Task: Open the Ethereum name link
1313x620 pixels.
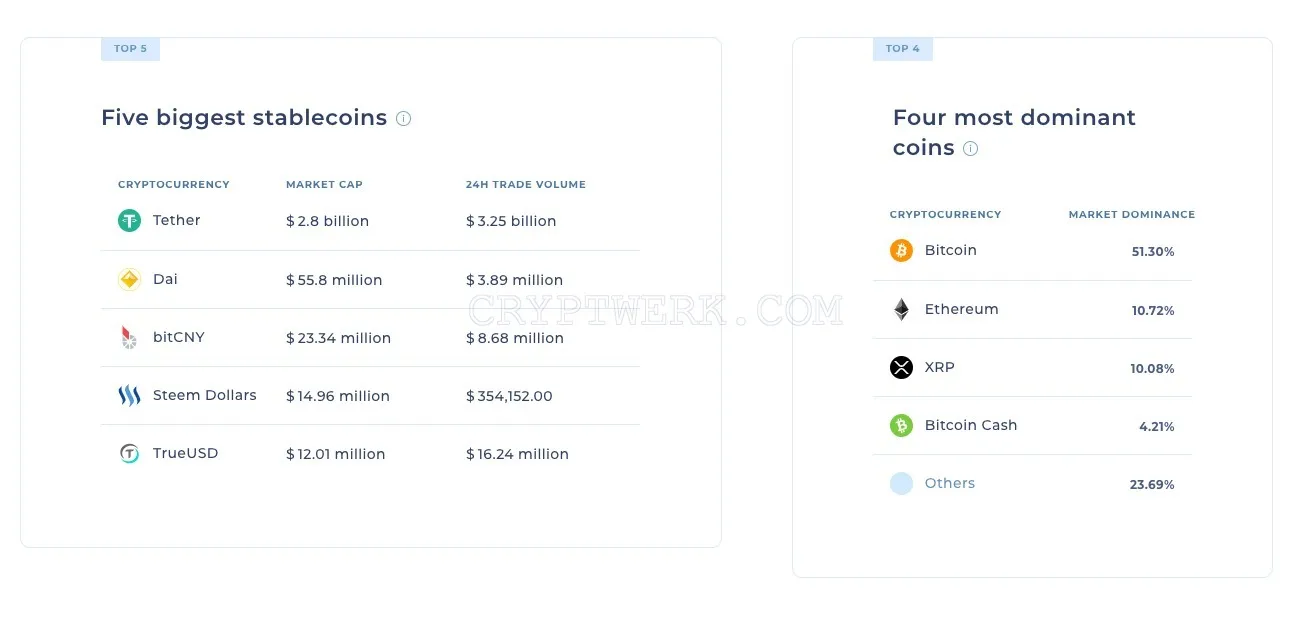Action: (x=961, y=309)
